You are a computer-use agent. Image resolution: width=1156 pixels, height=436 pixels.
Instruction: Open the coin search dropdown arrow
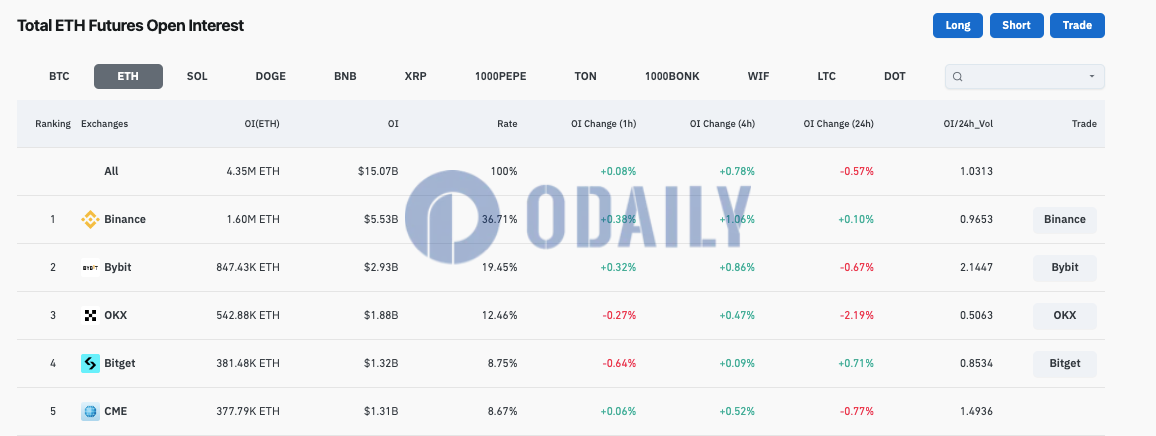[1091, 77]
